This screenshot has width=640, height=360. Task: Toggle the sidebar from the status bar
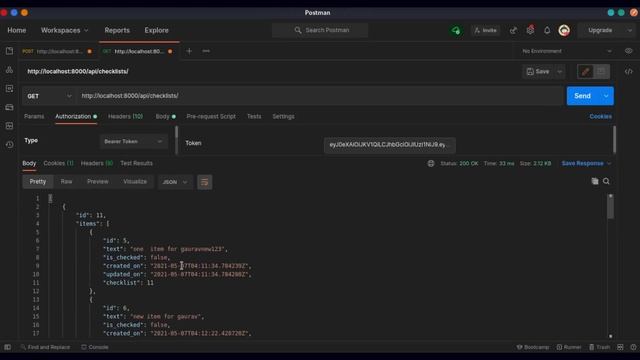7,347
